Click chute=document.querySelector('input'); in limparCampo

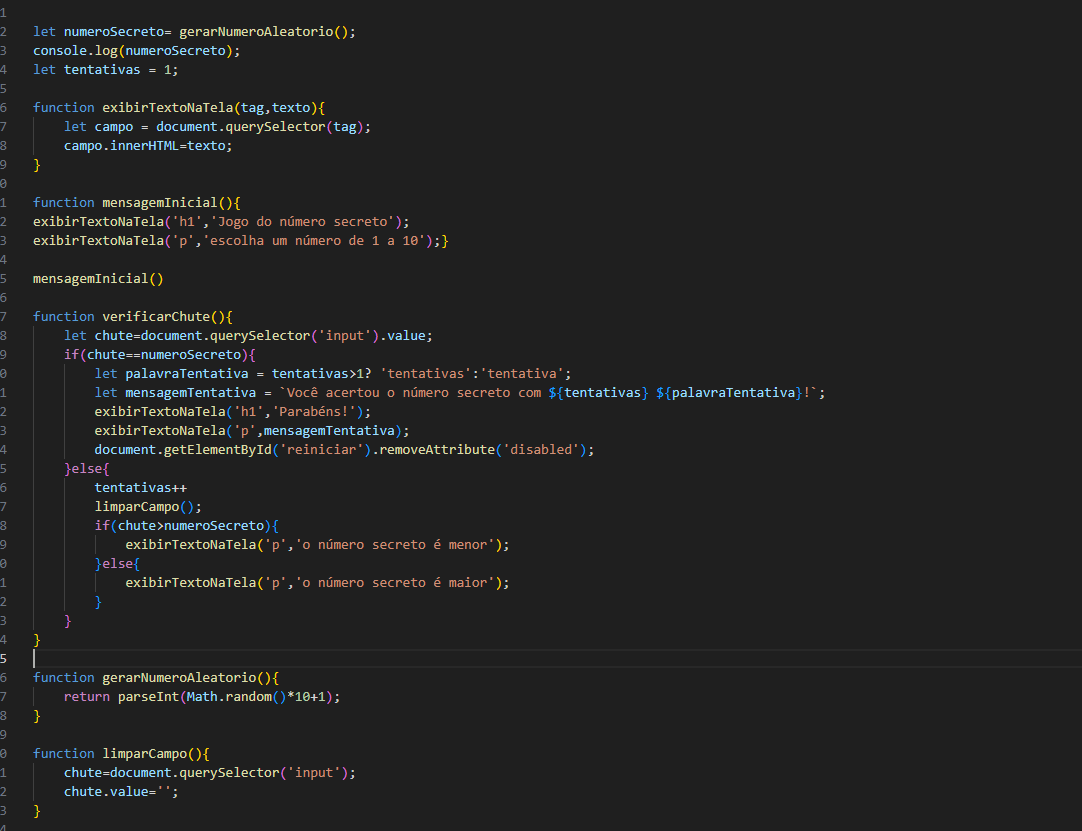click(210, 773)
